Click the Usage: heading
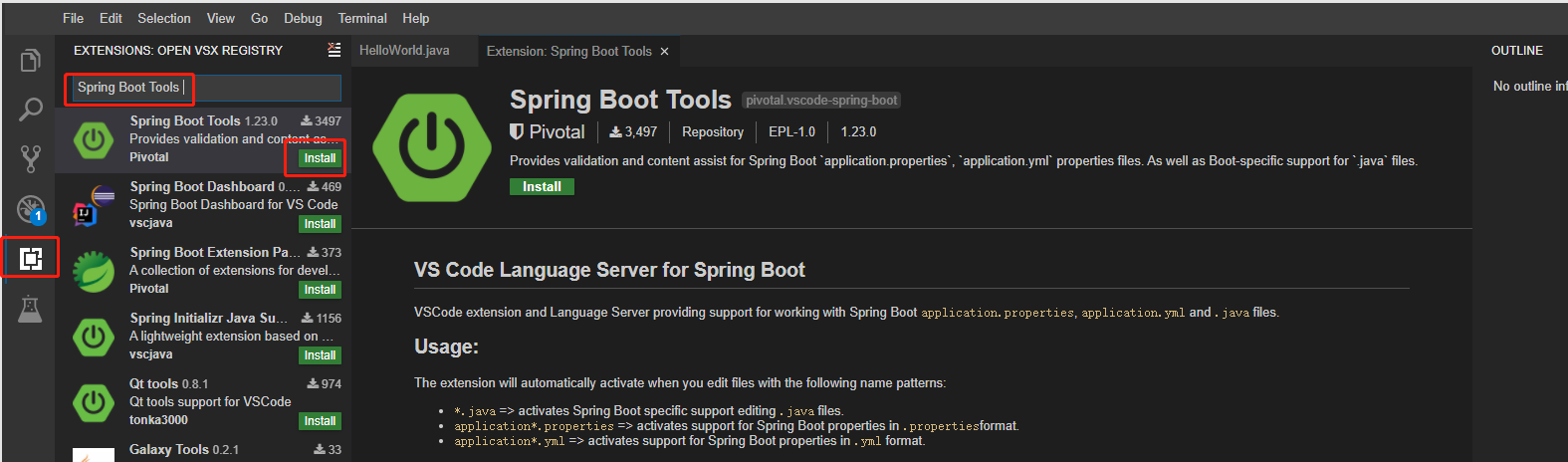 446,346
